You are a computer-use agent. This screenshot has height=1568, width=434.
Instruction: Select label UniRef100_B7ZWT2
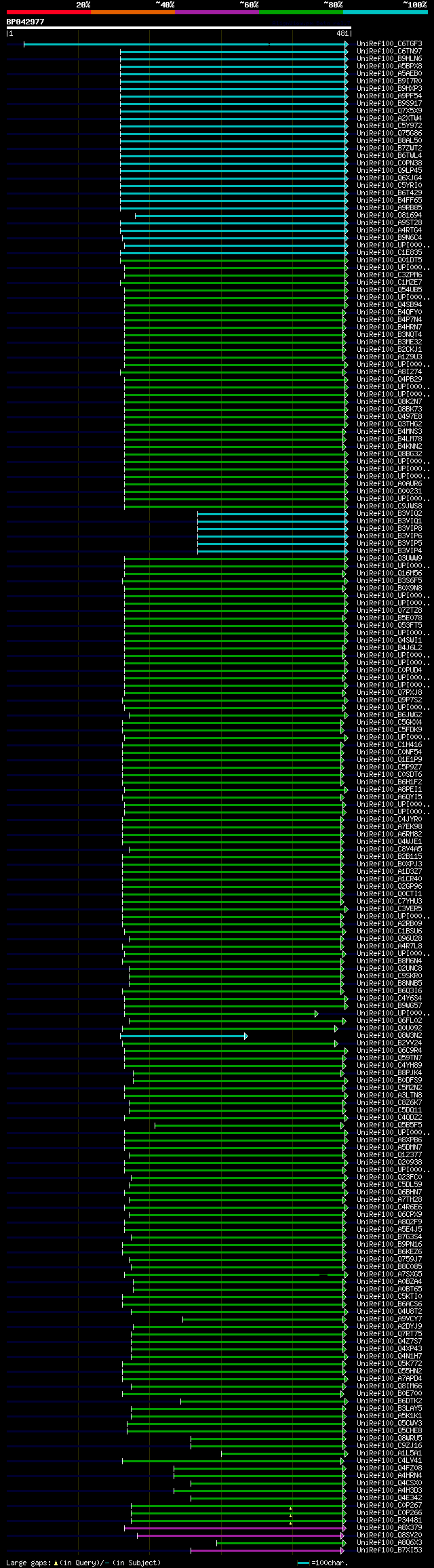pos(389,148)
